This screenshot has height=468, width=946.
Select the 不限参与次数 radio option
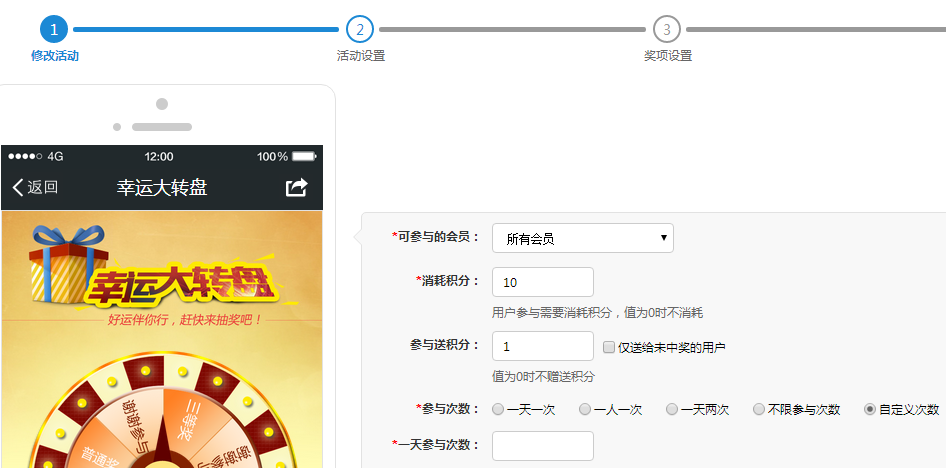tap(759, 409)
